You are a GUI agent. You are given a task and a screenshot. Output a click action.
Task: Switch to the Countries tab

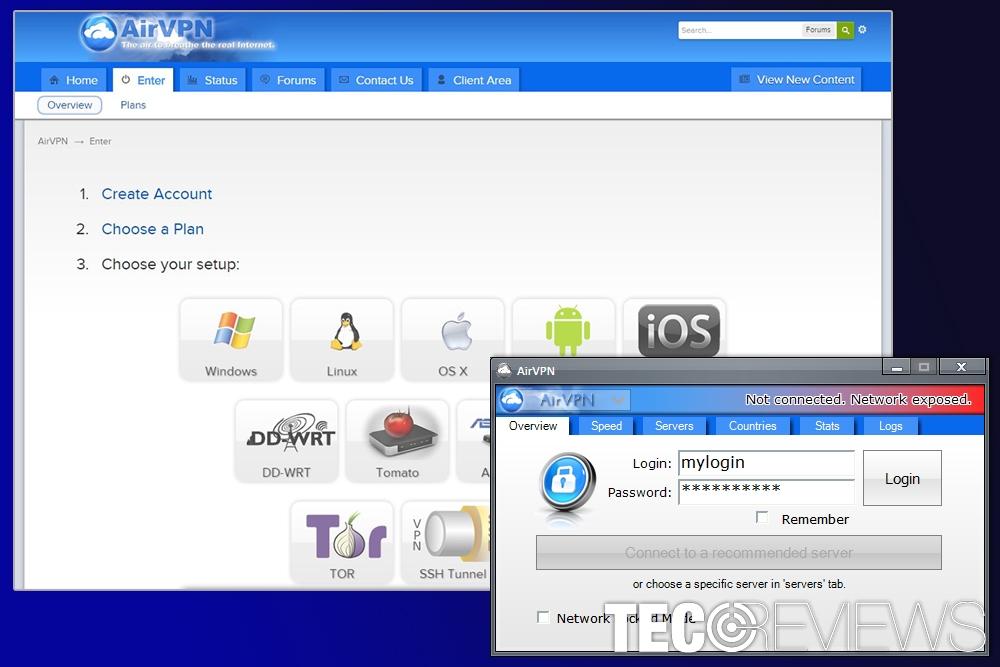(753, 426)
